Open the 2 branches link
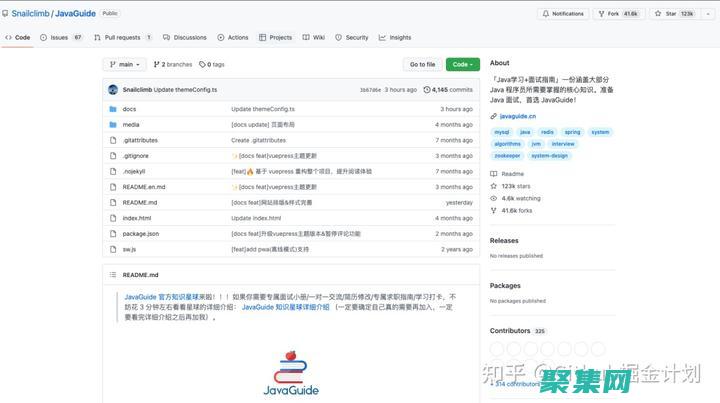The width and height of the screenshot is (720, 403). [x=171, y=64]
